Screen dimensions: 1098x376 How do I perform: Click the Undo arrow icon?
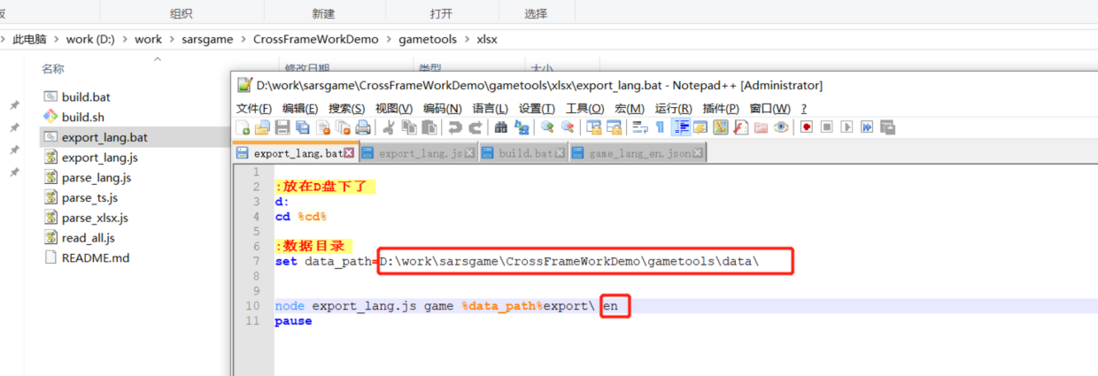pyautogui.click(x=455, y=127)
